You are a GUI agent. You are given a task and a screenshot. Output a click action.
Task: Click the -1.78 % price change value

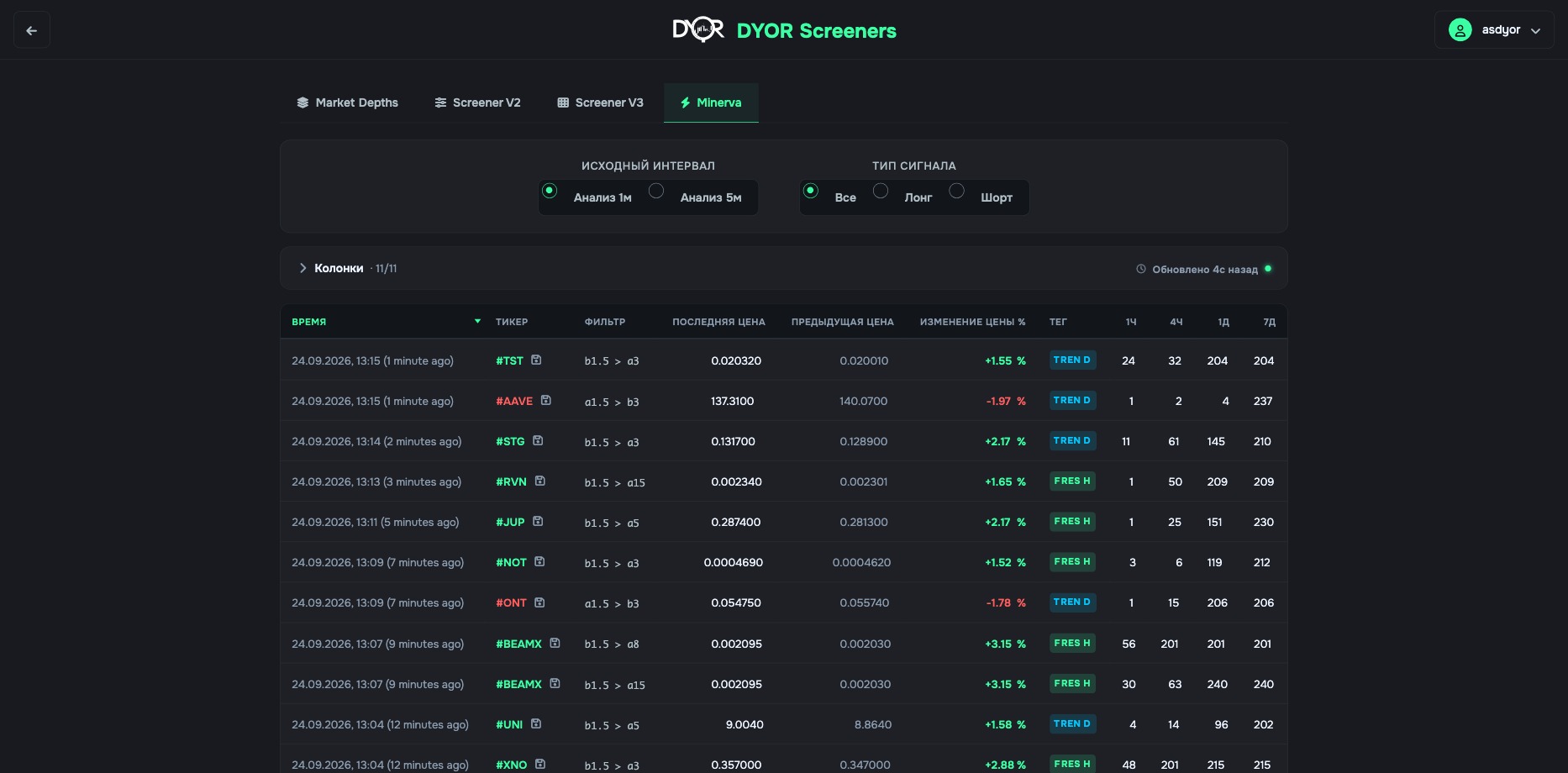(1006, 602)
